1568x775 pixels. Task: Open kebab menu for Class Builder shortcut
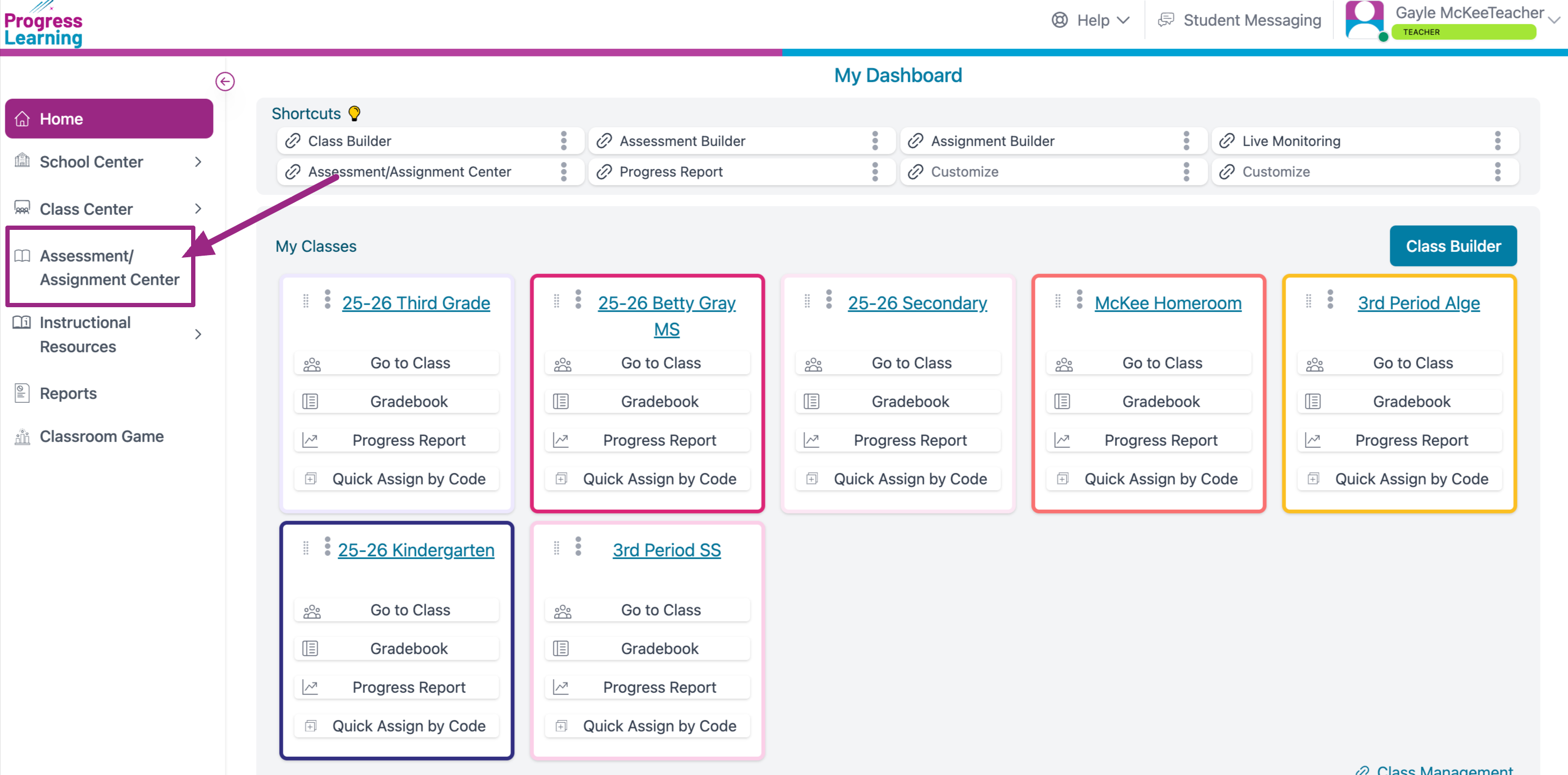(564, 141)
